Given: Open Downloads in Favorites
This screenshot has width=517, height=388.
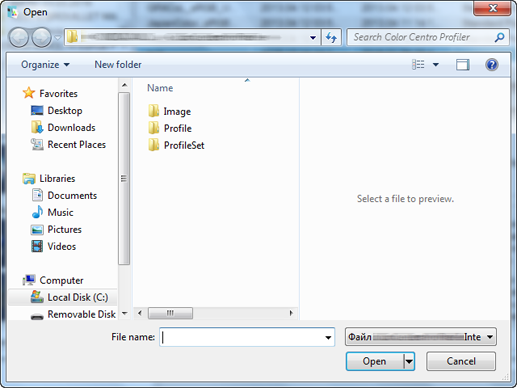Looking at the screenshot, I should 71,128.
